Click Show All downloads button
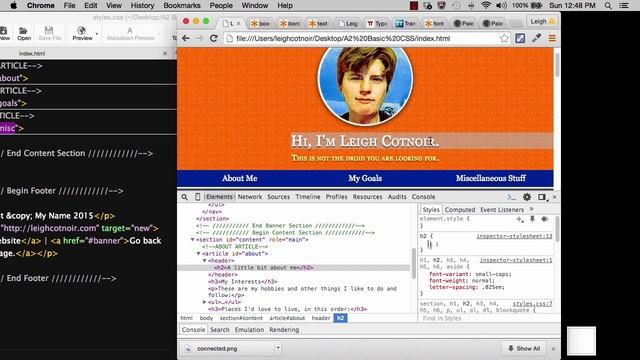Viewport: 640px width, 360px height. coord(523,348)
